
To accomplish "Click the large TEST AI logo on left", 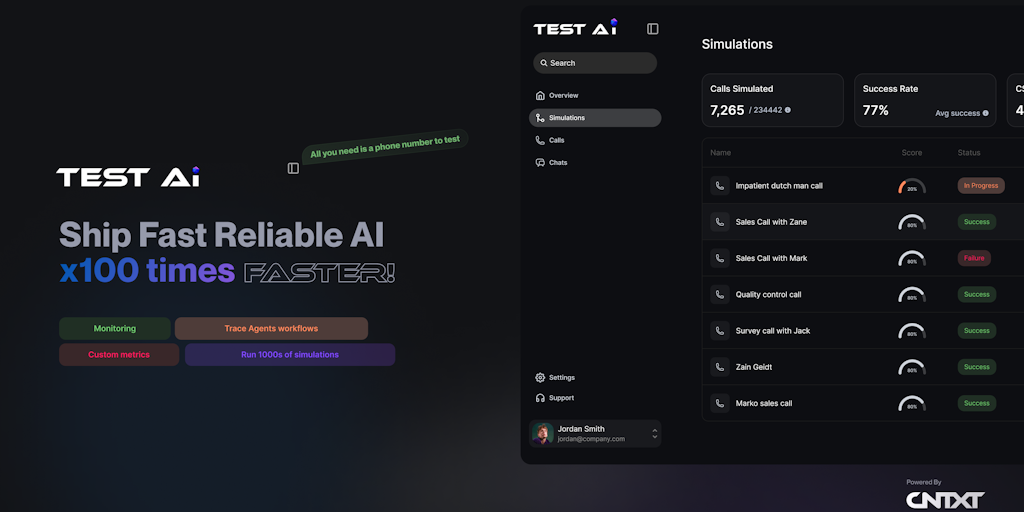I will point(128,177).
